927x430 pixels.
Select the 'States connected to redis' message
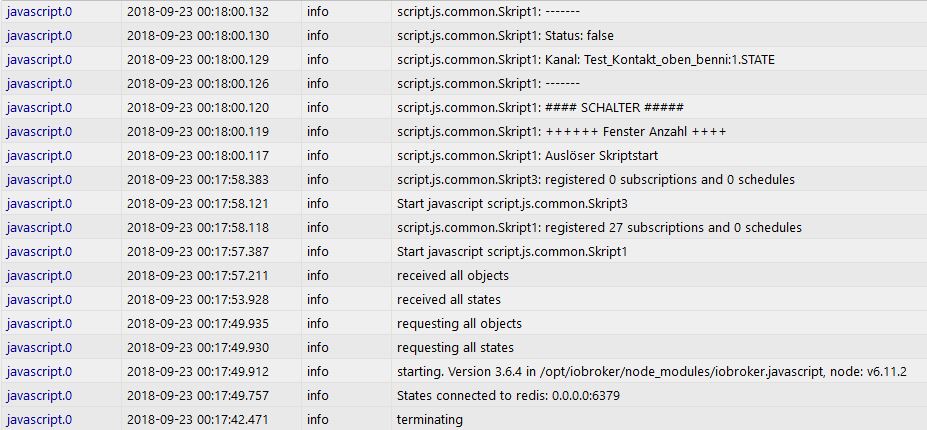tap(508, 395)
